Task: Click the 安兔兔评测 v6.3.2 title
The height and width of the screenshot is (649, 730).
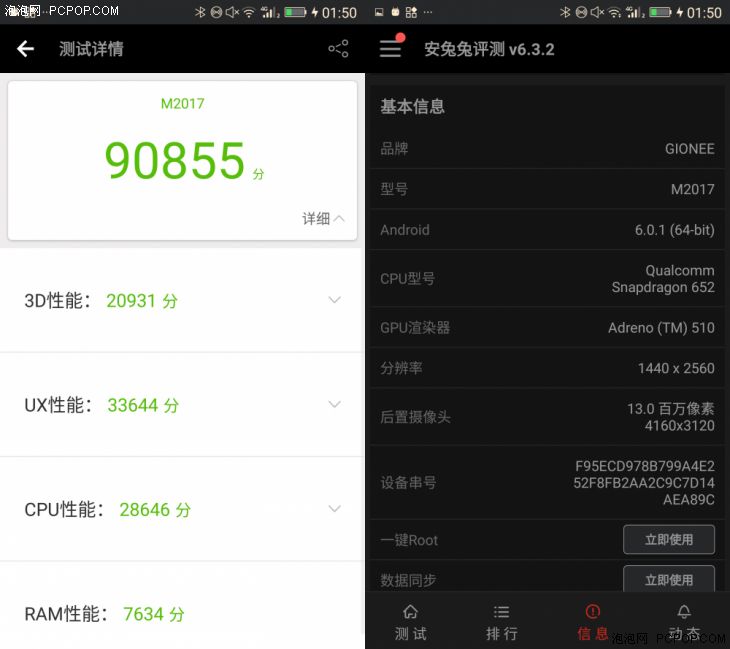Action: pyautogui.click(x=489, y=49)
